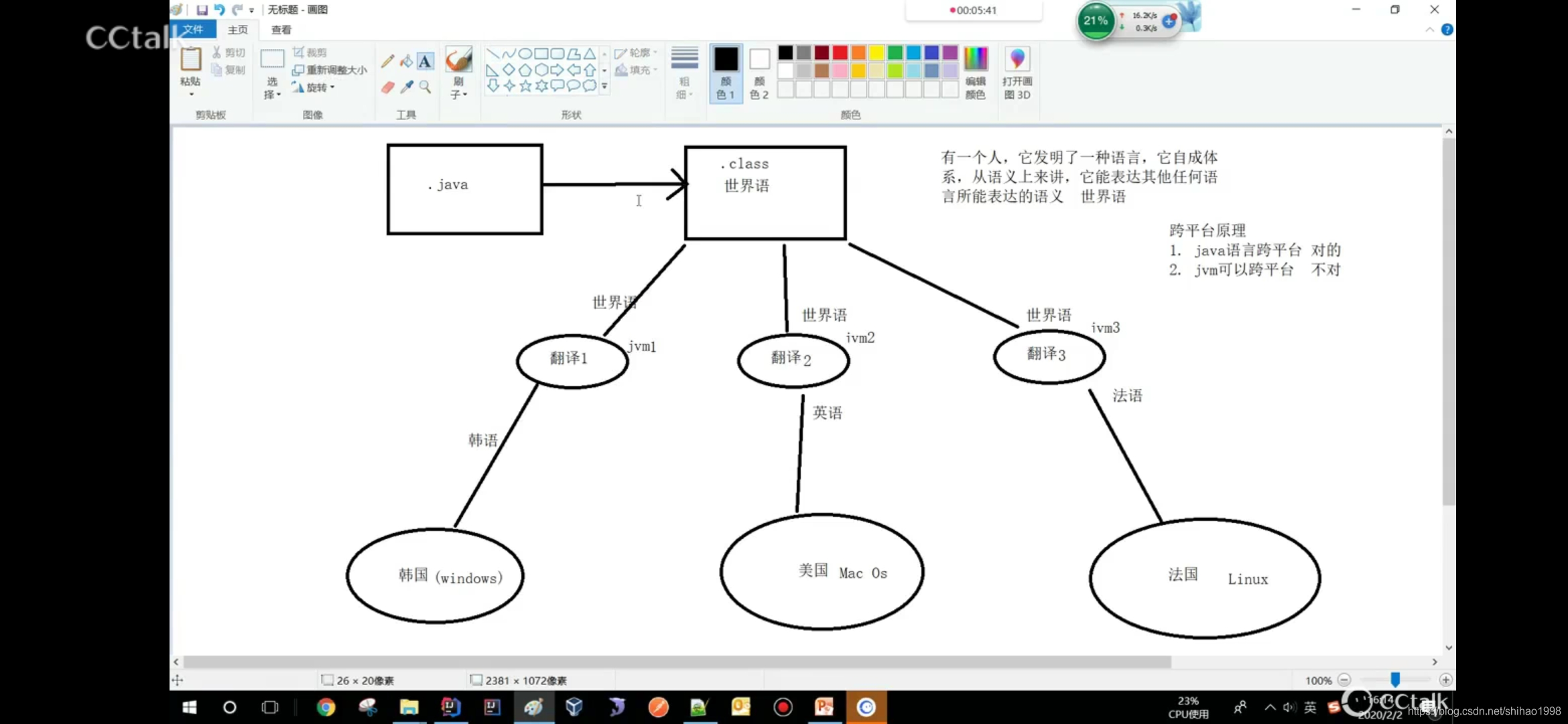1568x724 pixels.
Task: Pick the yellow color swatch
Action: [876, 52]
